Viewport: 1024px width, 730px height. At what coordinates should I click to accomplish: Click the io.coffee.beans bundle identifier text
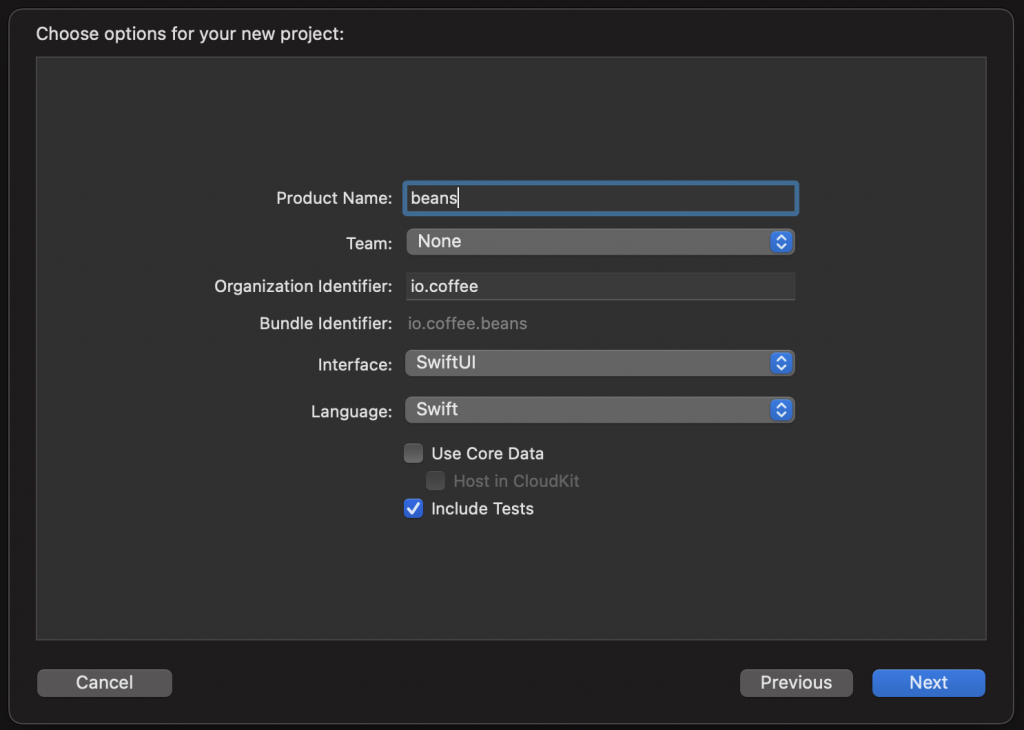(468, 324)
